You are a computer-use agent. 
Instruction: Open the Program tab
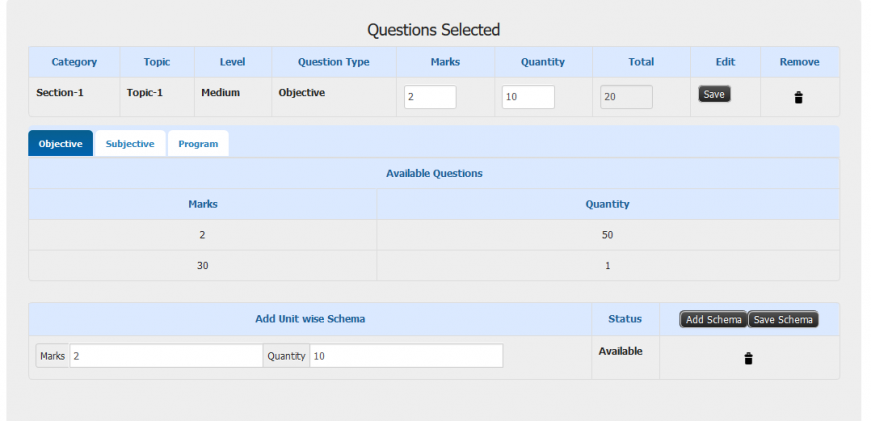198,144
